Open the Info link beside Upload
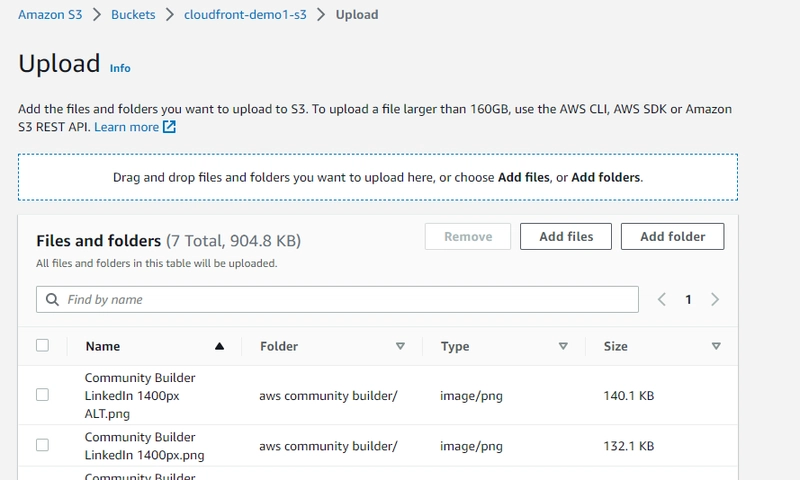 pos(120,68)
